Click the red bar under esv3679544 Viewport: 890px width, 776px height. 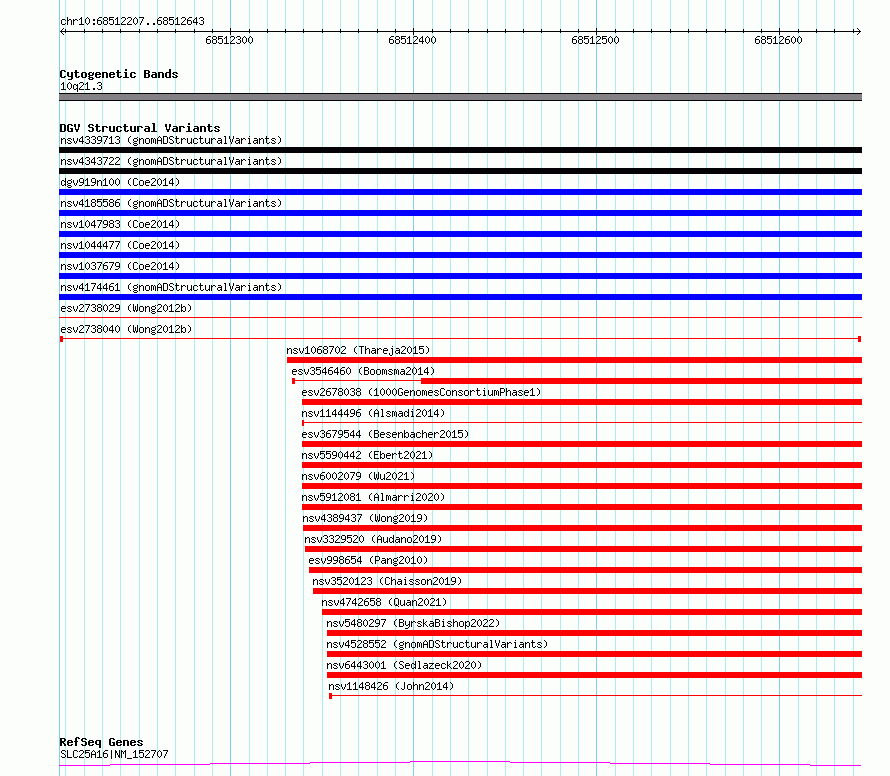coord(582,444)
